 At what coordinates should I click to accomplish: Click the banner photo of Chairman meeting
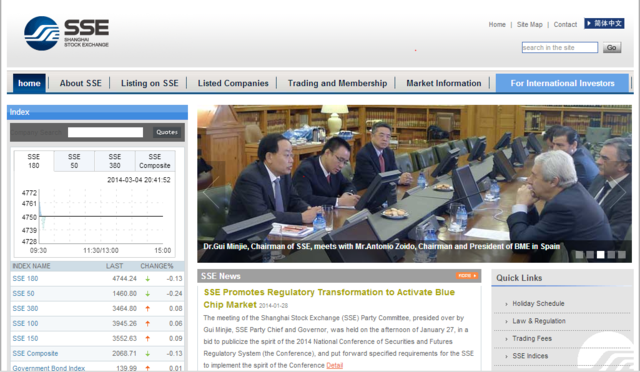pyautogui.click(x=414, y=184)
